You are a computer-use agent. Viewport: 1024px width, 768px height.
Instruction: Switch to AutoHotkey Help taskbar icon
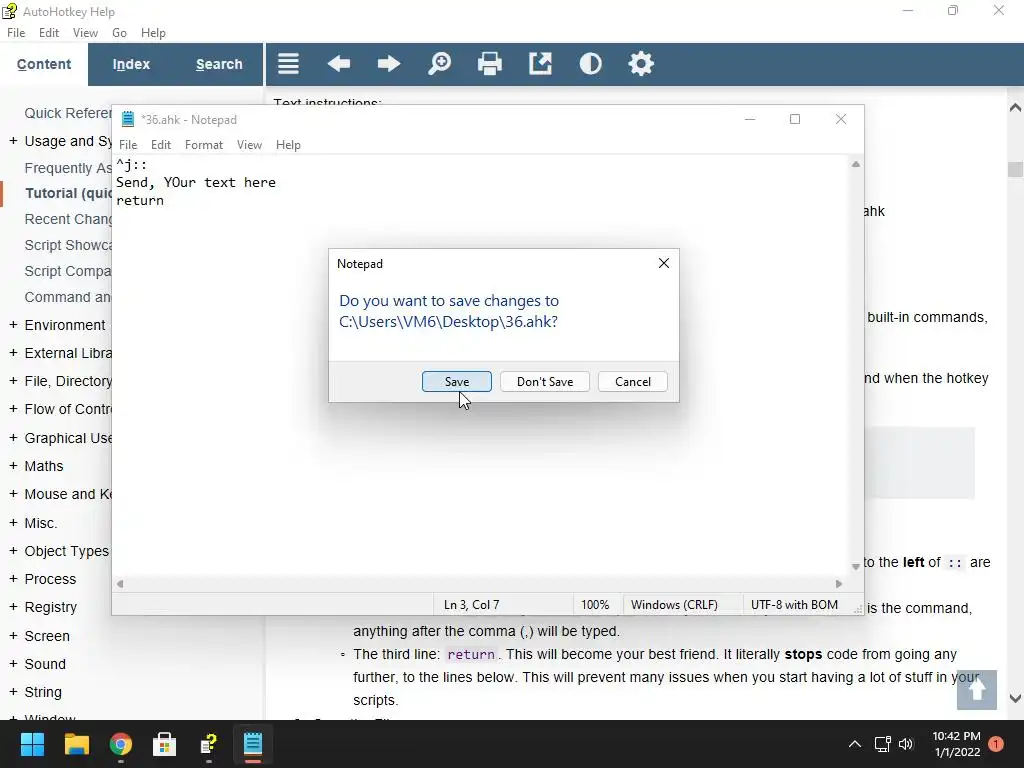click(208, 744)
